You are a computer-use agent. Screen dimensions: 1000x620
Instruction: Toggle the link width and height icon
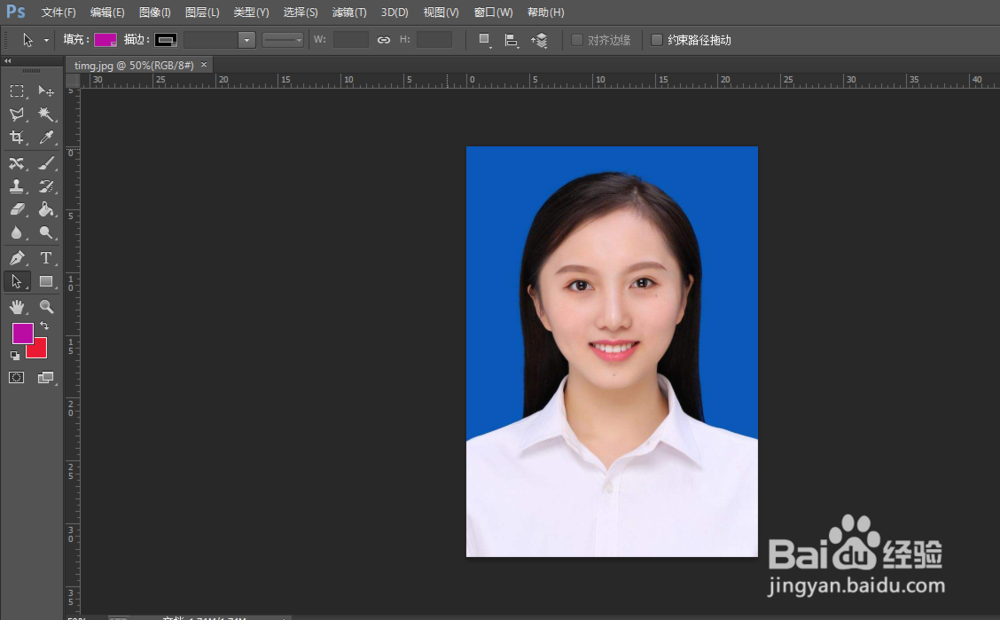[x=384, y=40]
